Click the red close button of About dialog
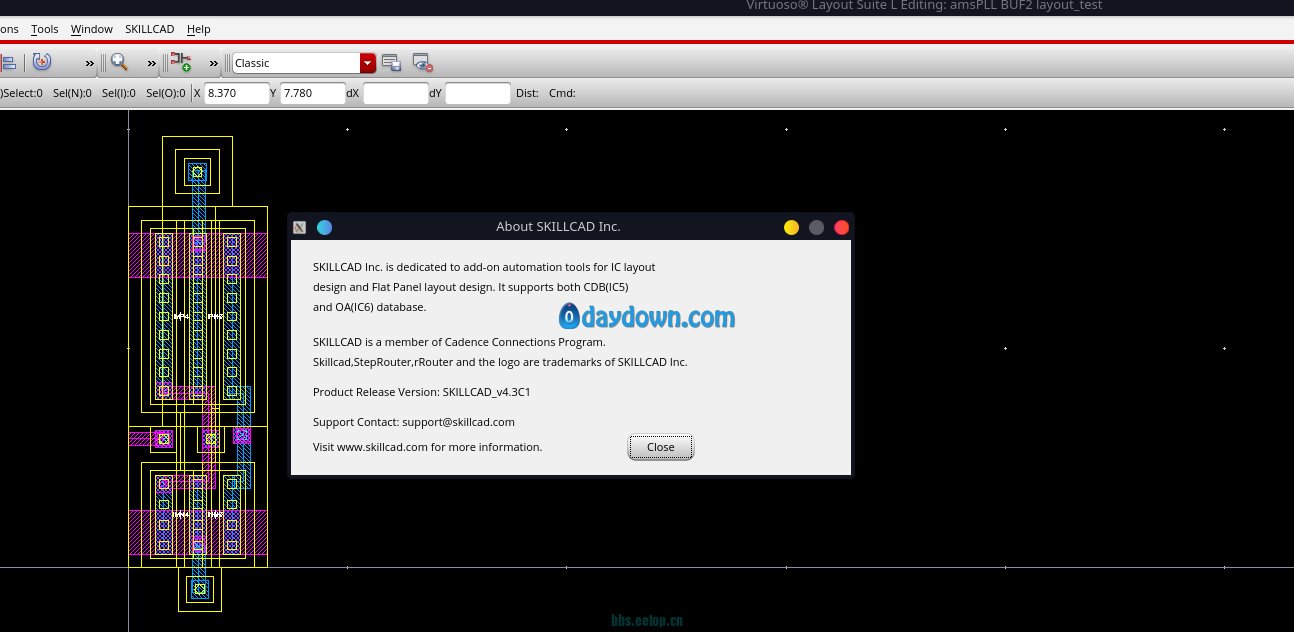 click(841, 227)
